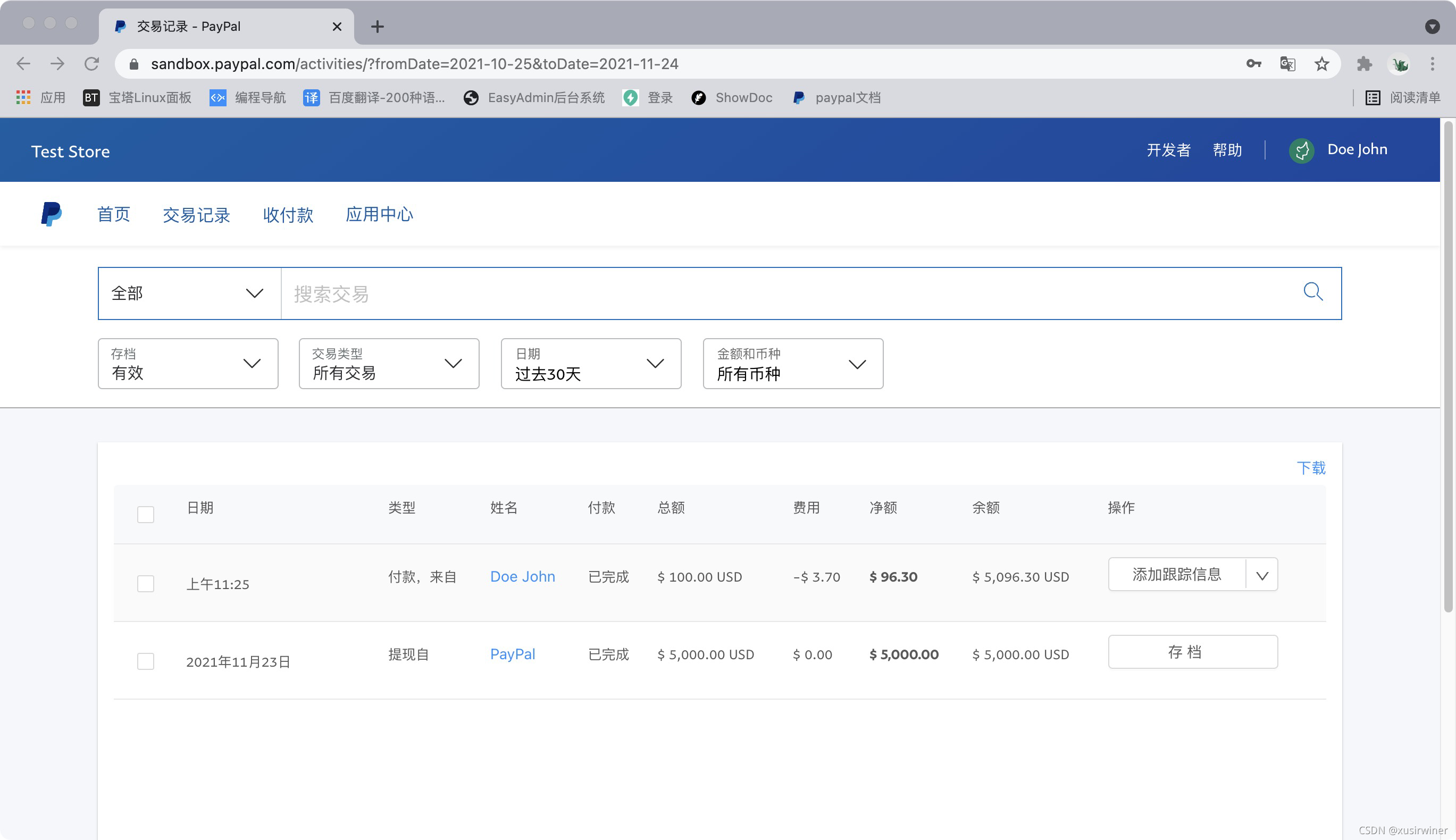This screenshot has height=840, width=1456.
Task: Go to 交易记录 tab
Action: [x=196, y=215]
